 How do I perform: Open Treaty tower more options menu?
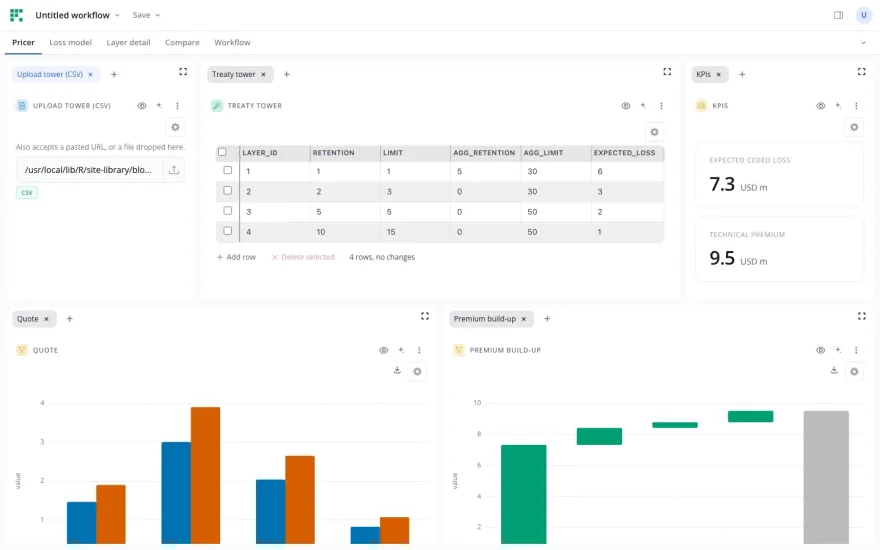pyautogui.click(x=661, y=106)
